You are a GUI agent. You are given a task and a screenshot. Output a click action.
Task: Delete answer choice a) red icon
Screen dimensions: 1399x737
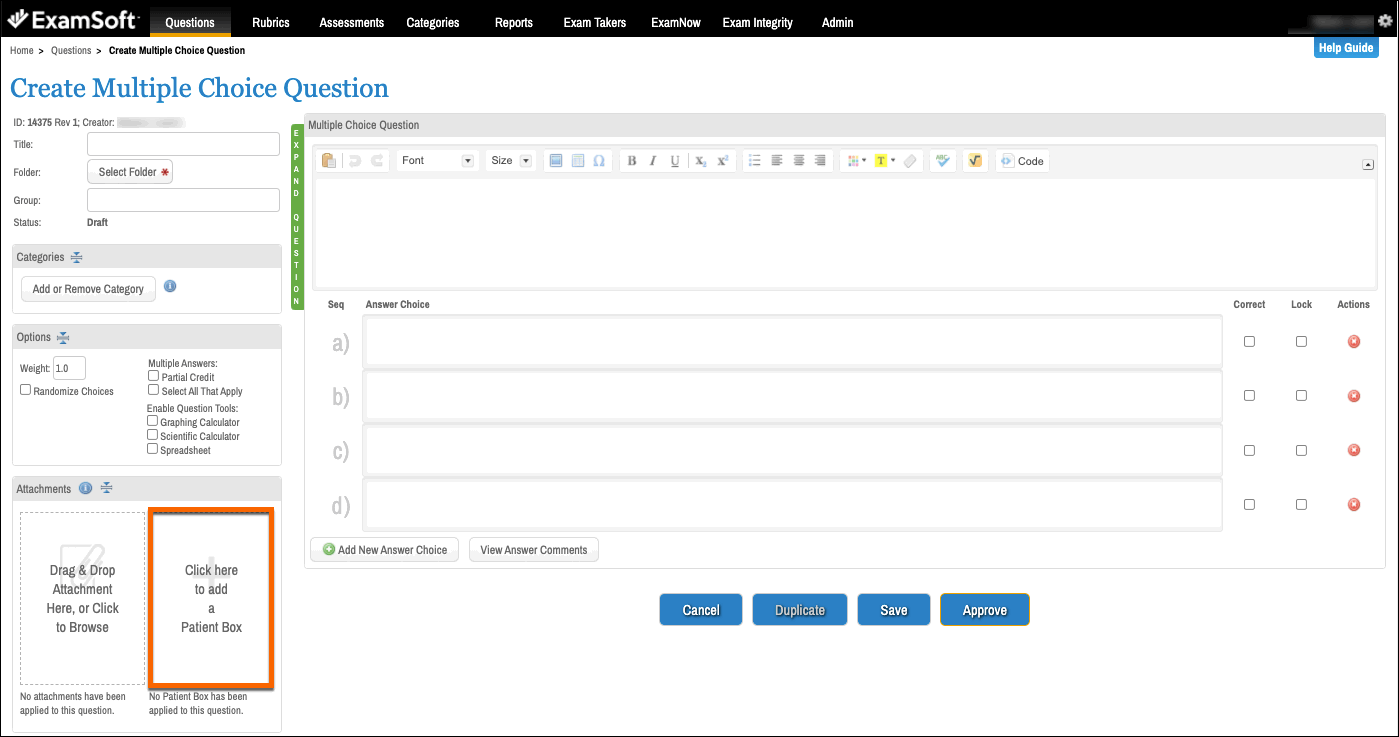1354,342
